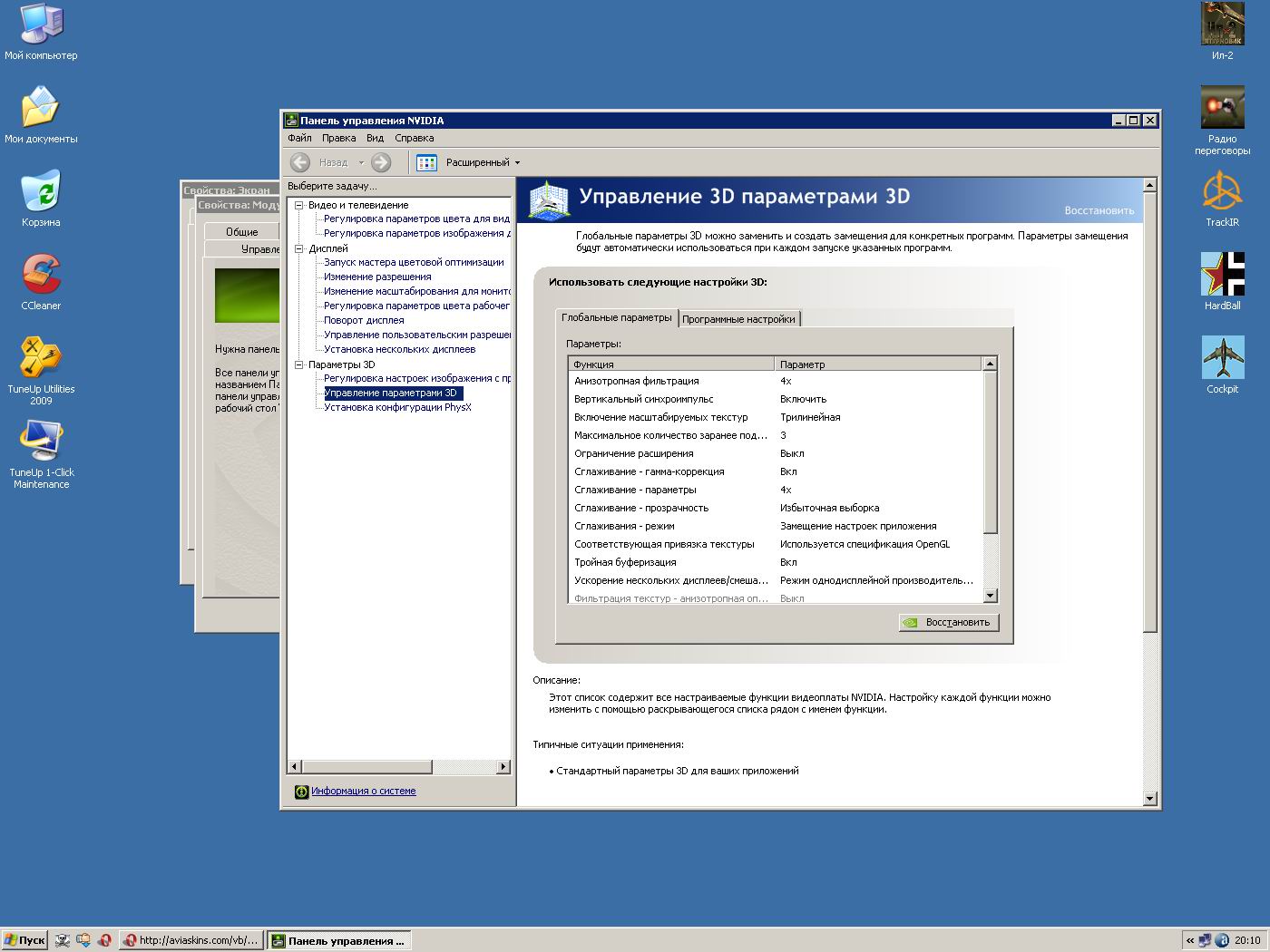
Task: Click the Функция column header
Action: (x=672, y=364)
